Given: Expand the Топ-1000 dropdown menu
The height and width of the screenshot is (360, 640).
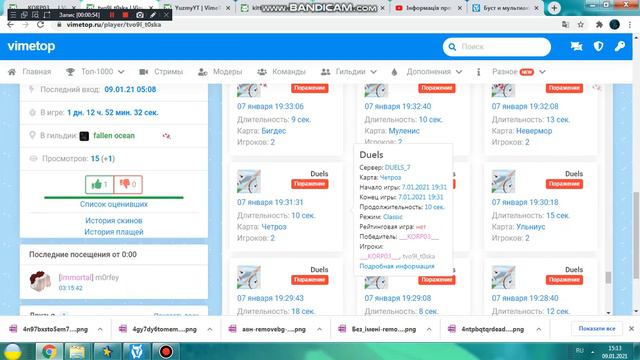Looking at the screenshot, I should tap(95, 72).
